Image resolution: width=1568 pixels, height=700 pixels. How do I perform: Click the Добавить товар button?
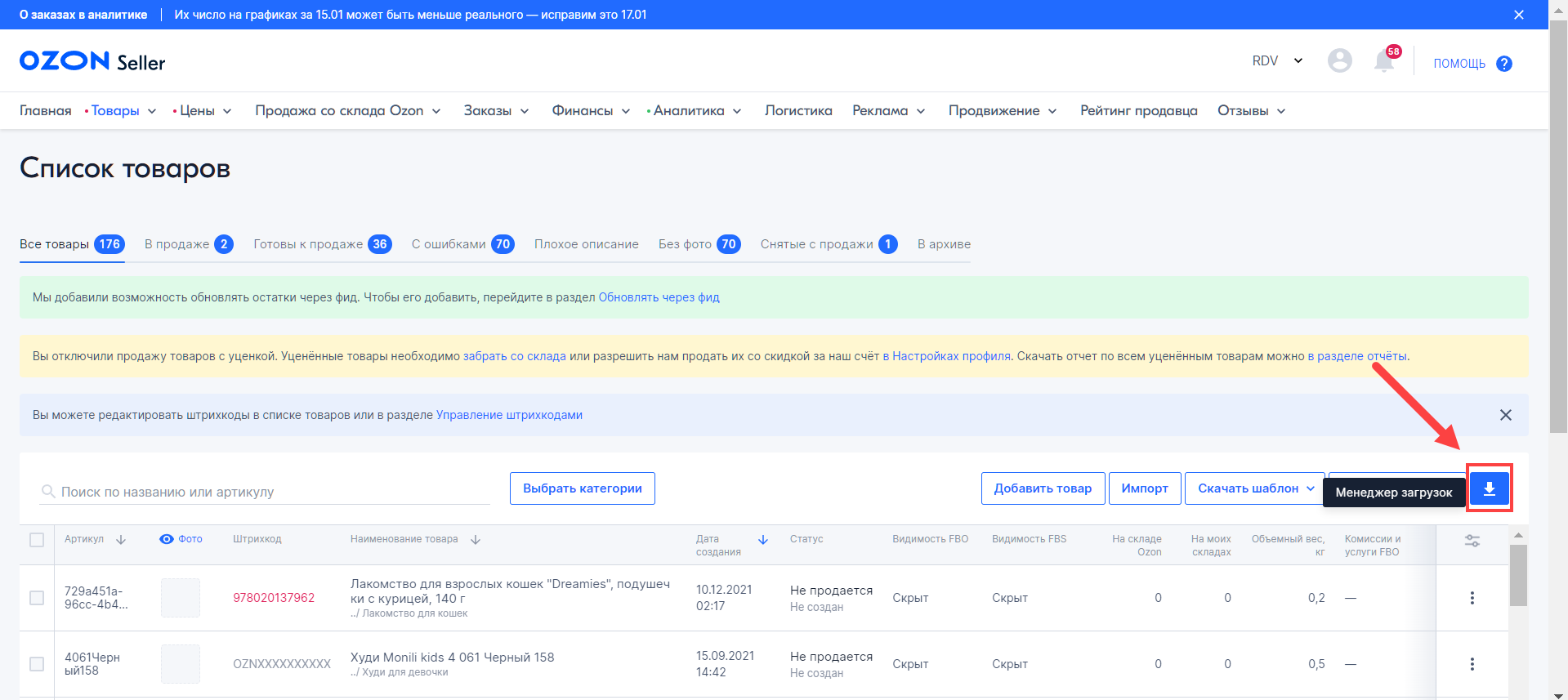coord(1042,488)
